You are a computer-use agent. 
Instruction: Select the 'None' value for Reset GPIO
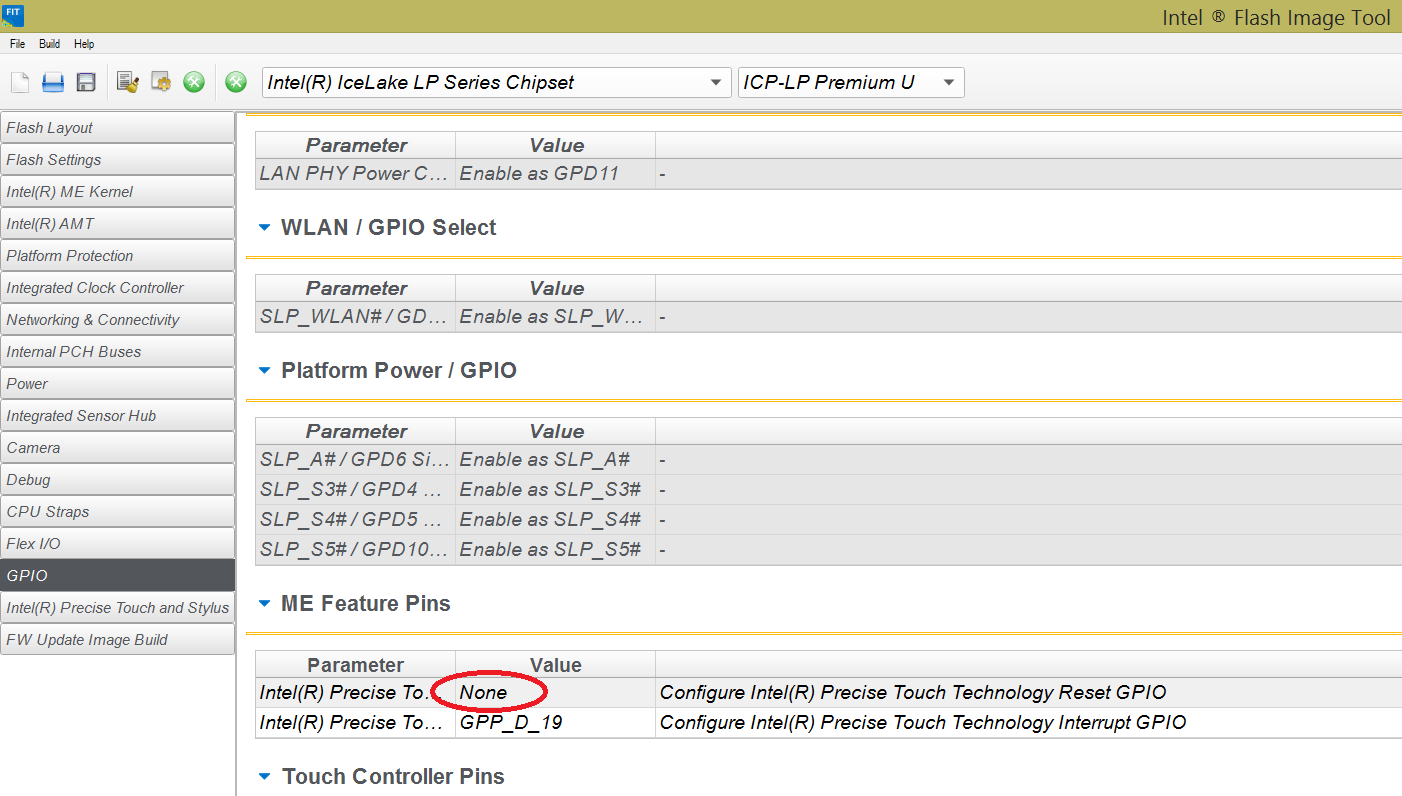coord(555,693)
